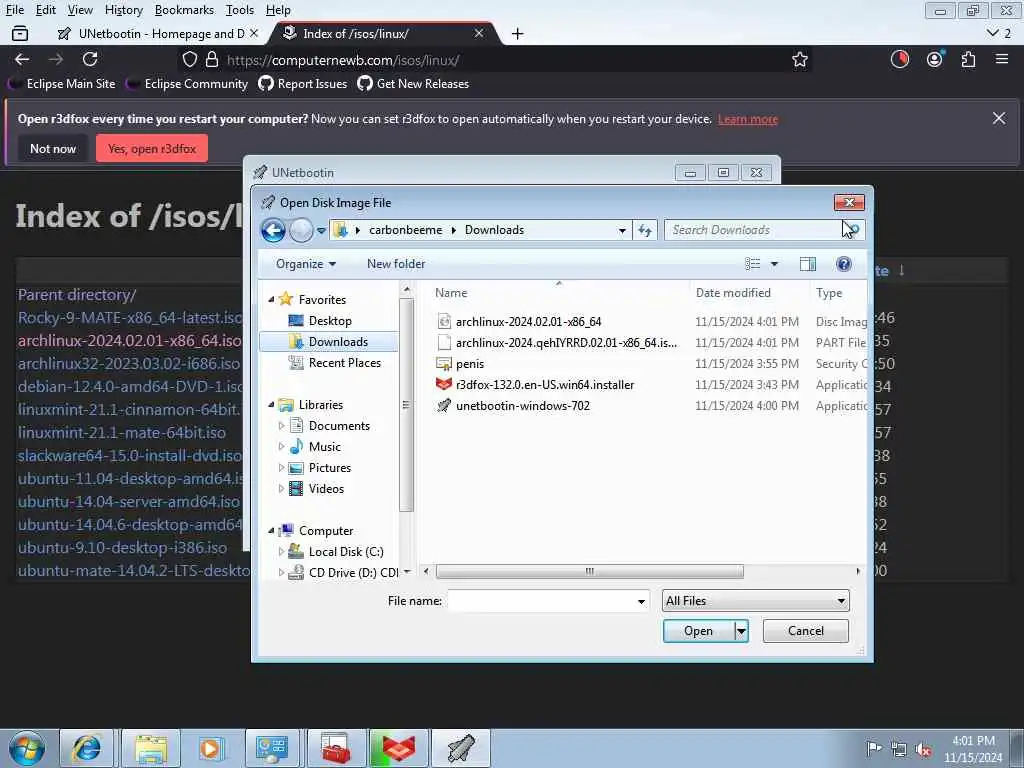Click the padlock site security icon
This screenshot has height=768, width=1024.
coord(212,60)
